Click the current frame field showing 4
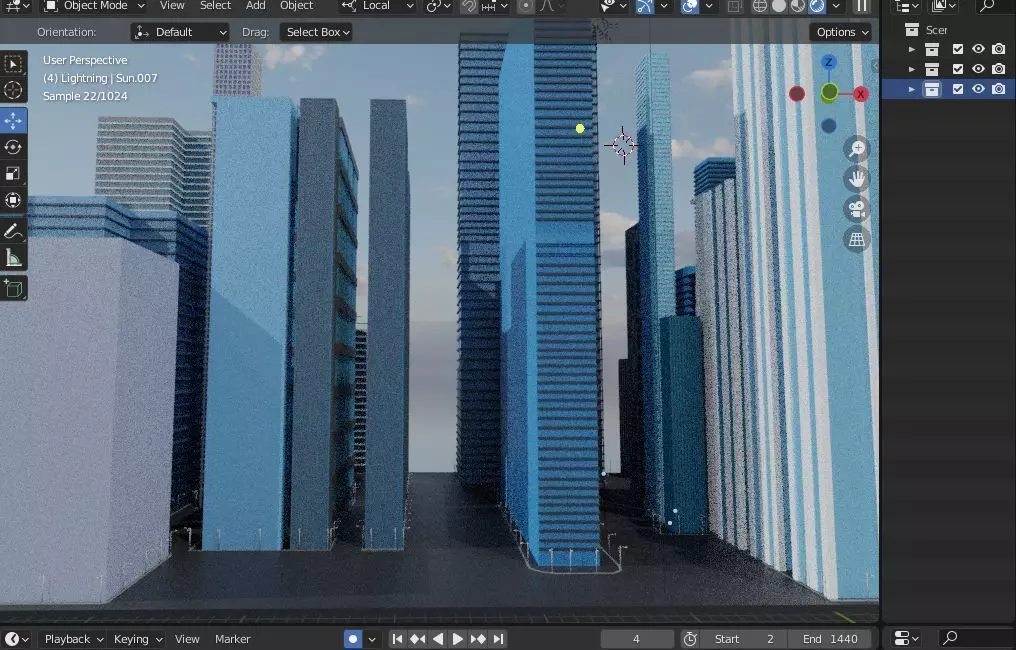 636,639
